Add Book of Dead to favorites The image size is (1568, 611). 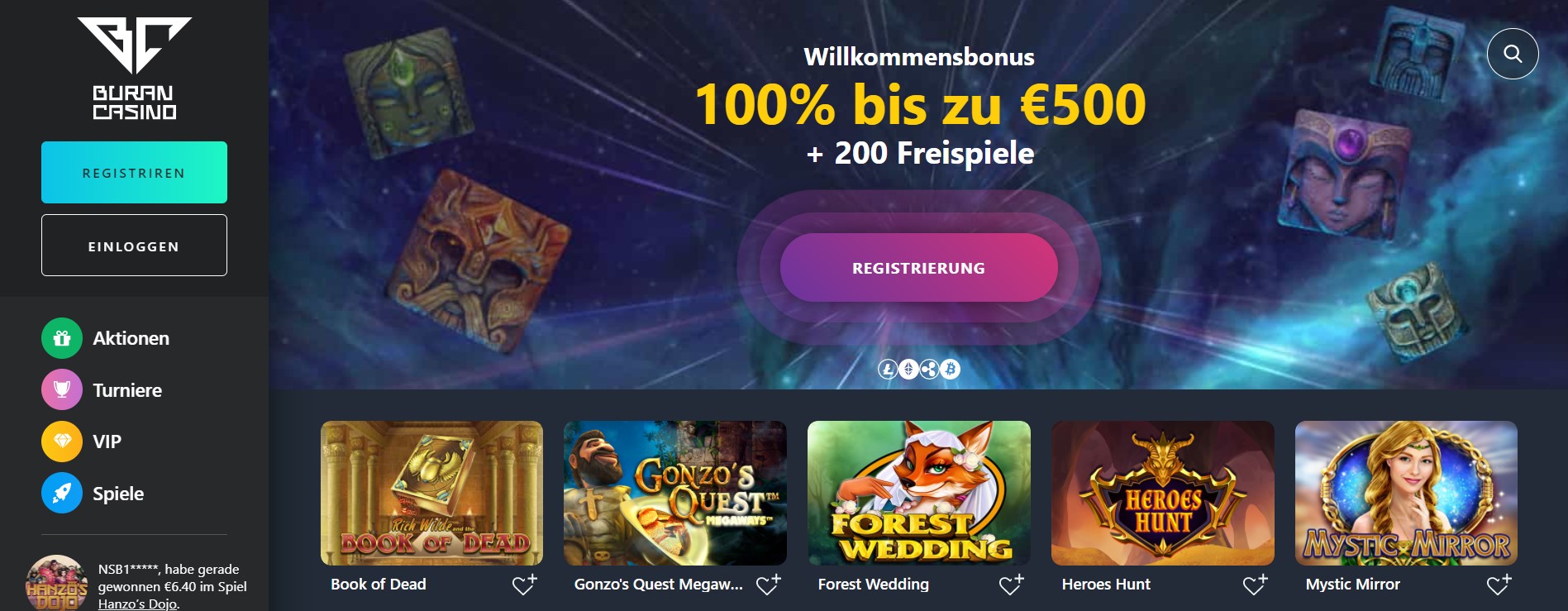pos(524,585)
